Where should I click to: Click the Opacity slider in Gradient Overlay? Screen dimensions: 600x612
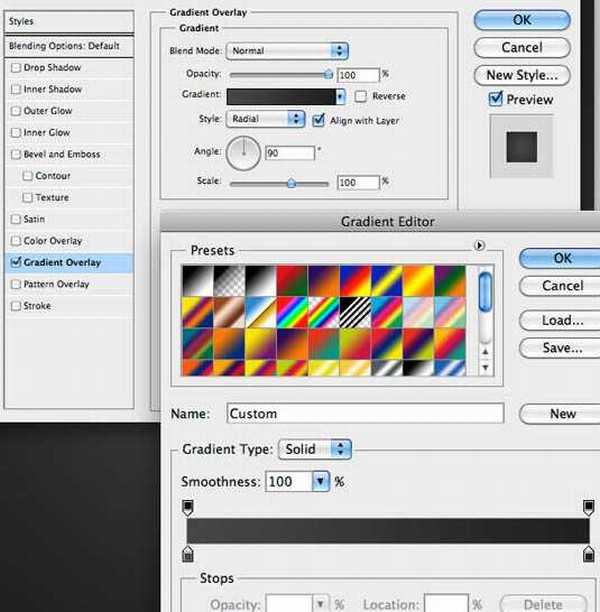coord(280,75)
